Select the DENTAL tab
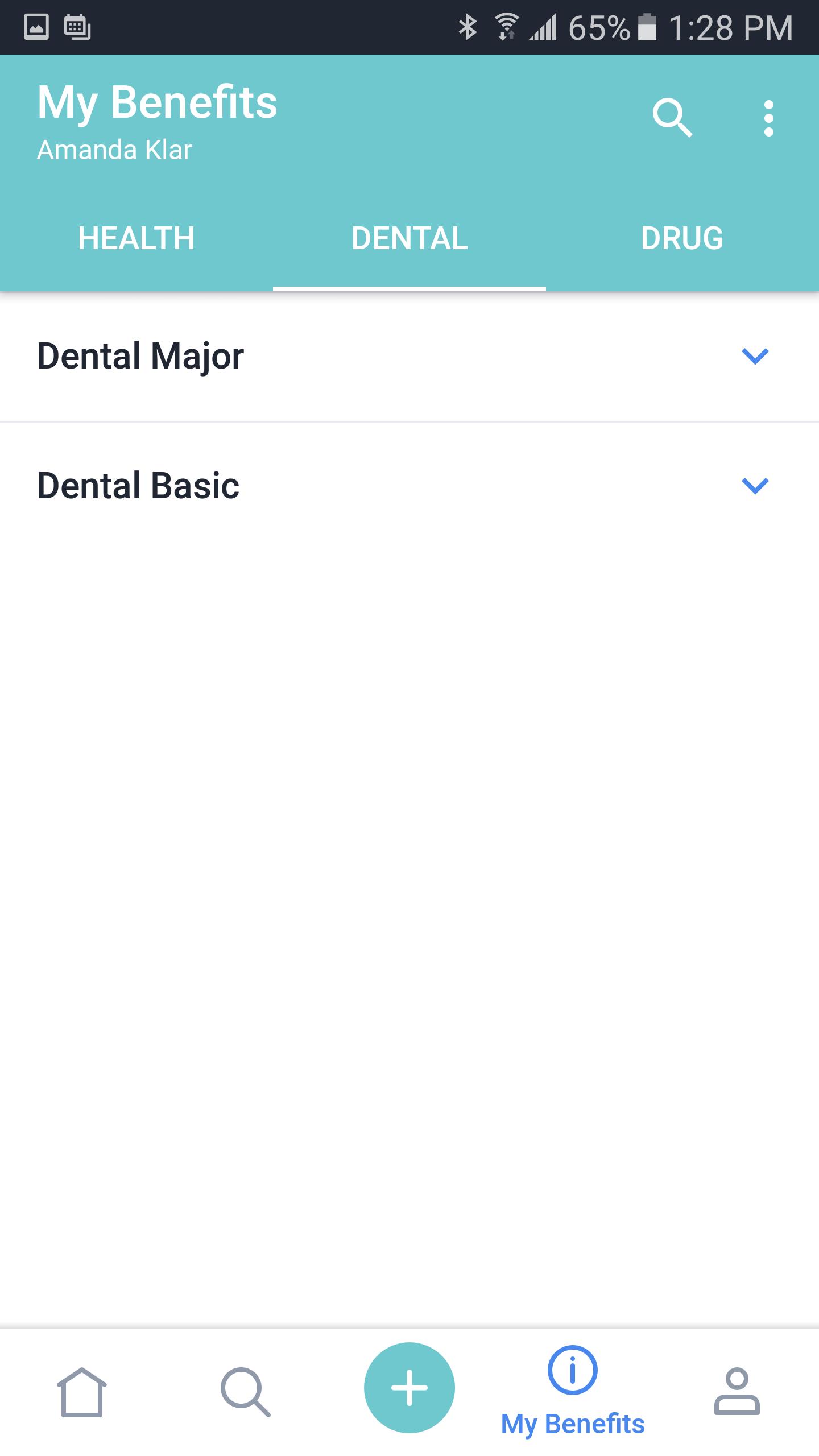 pyautogui.click(x=409, y=238)
